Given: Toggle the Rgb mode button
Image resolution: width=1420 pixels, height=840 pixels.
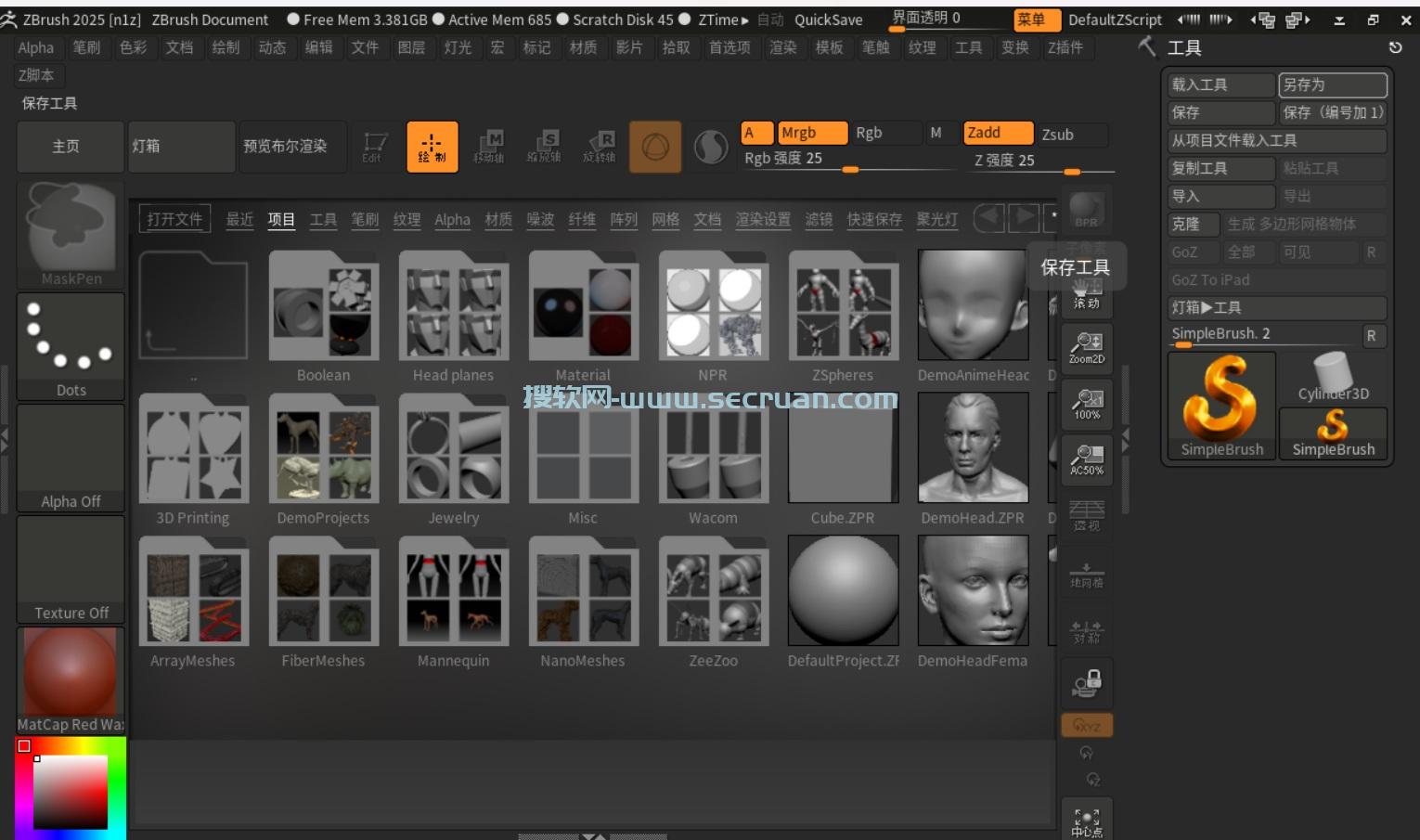Looking at the screenshot, I should (886, 133).
